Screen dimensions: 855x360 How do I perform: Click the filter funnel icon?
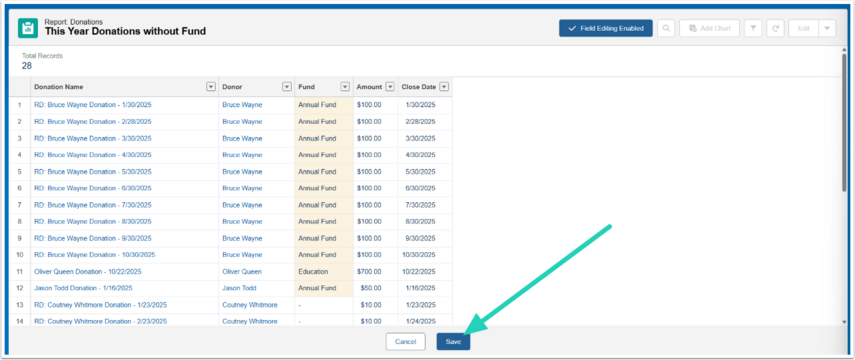pos(753,28)
